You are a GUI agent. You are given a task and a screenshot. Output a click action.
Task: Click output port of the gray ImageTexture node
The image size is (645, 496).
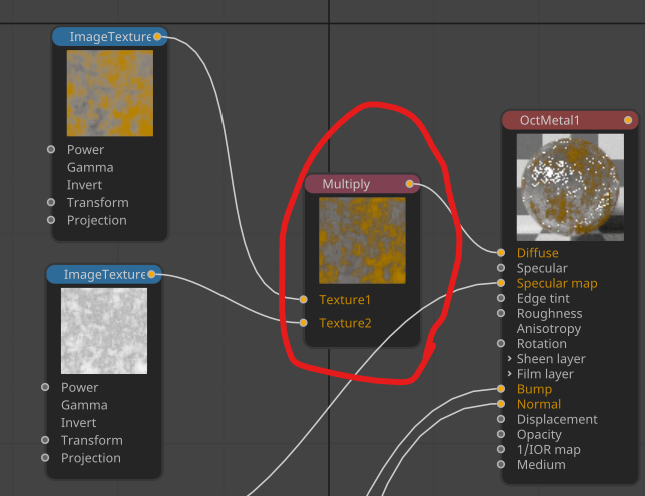pyautogui.click(x=151, y=274)
